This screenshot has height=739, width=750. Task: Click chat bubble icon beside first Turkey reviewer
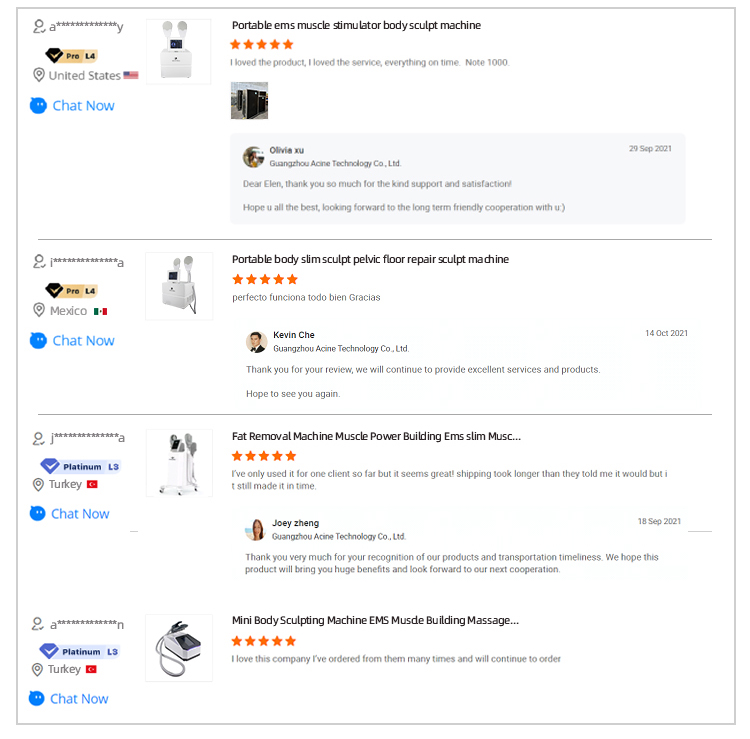[x=38, y=513]
